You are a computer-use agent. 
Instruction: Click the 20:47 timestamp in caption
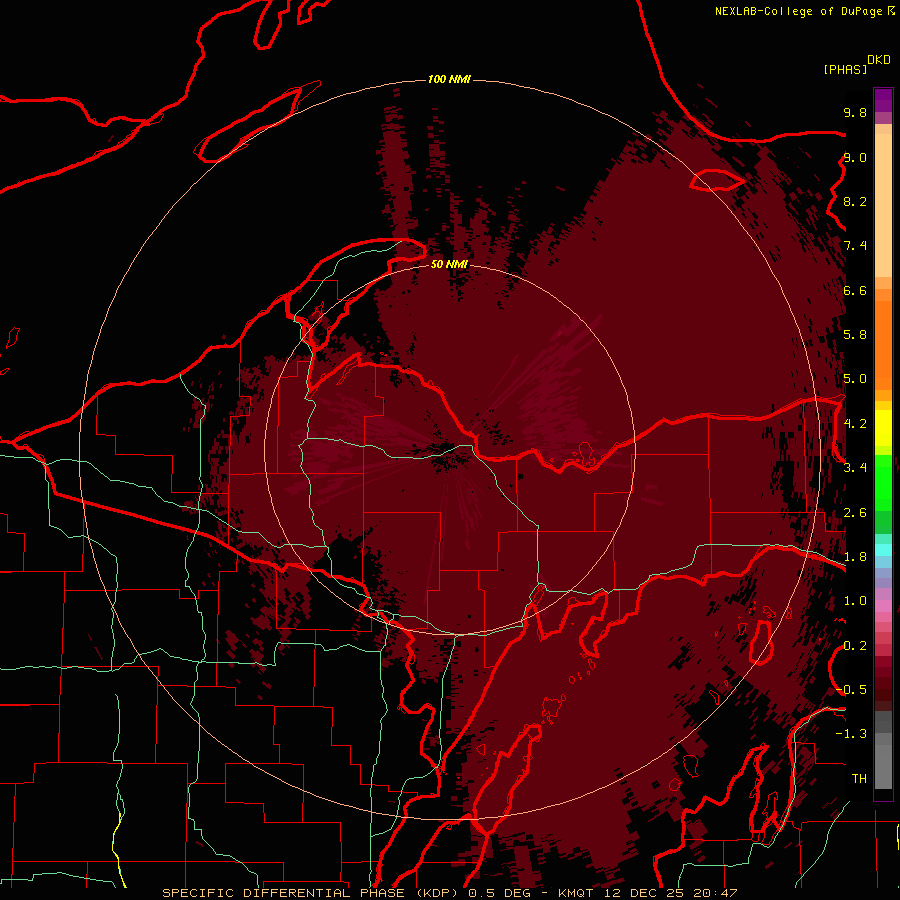coord(715,893)
